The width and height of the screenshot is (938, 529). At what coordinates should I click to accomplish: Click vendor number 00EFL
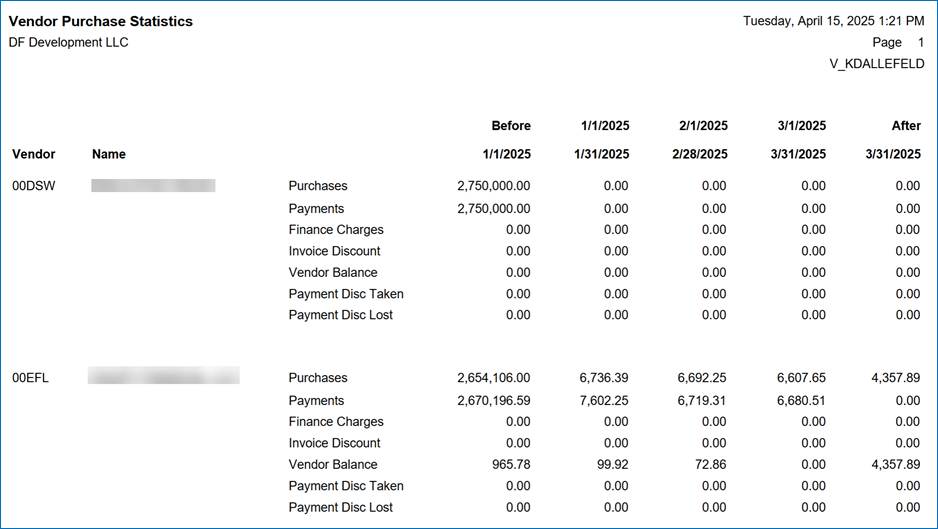pyautogui.click(x=32, y=378)
